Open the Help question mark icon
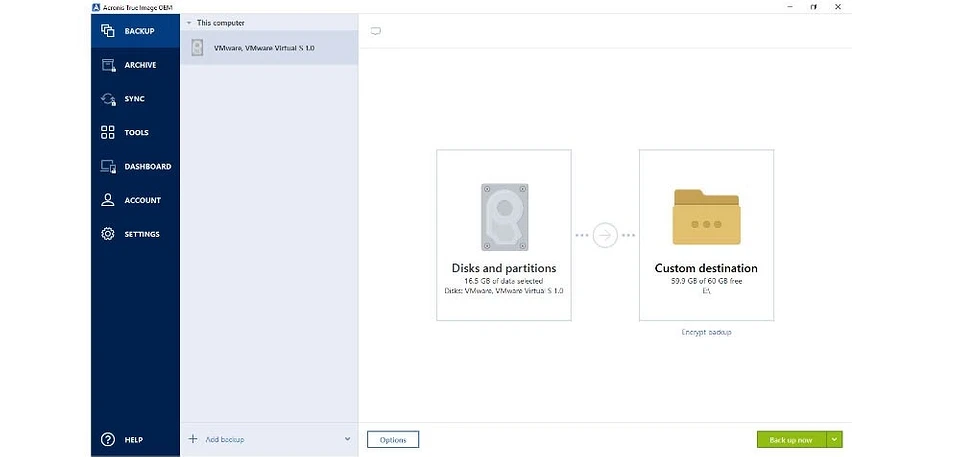Viewport: 960px width, 457px height. [x=108, y=439]
